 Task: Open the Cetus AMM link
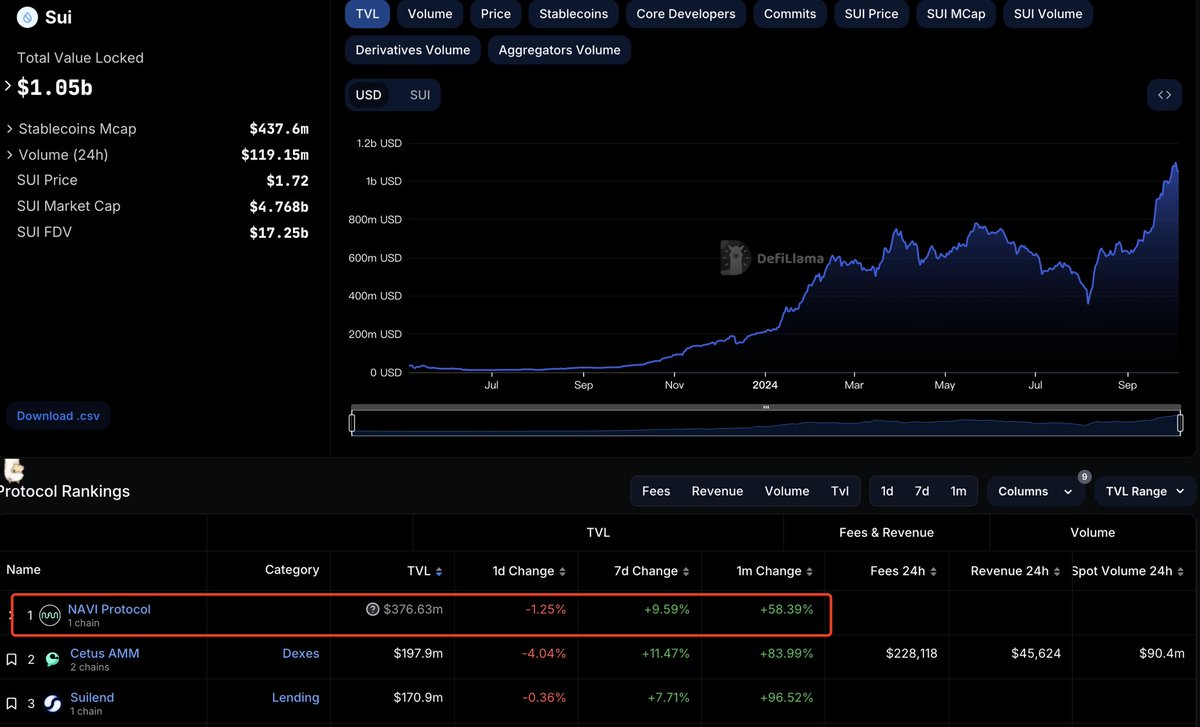coord(104,653)
